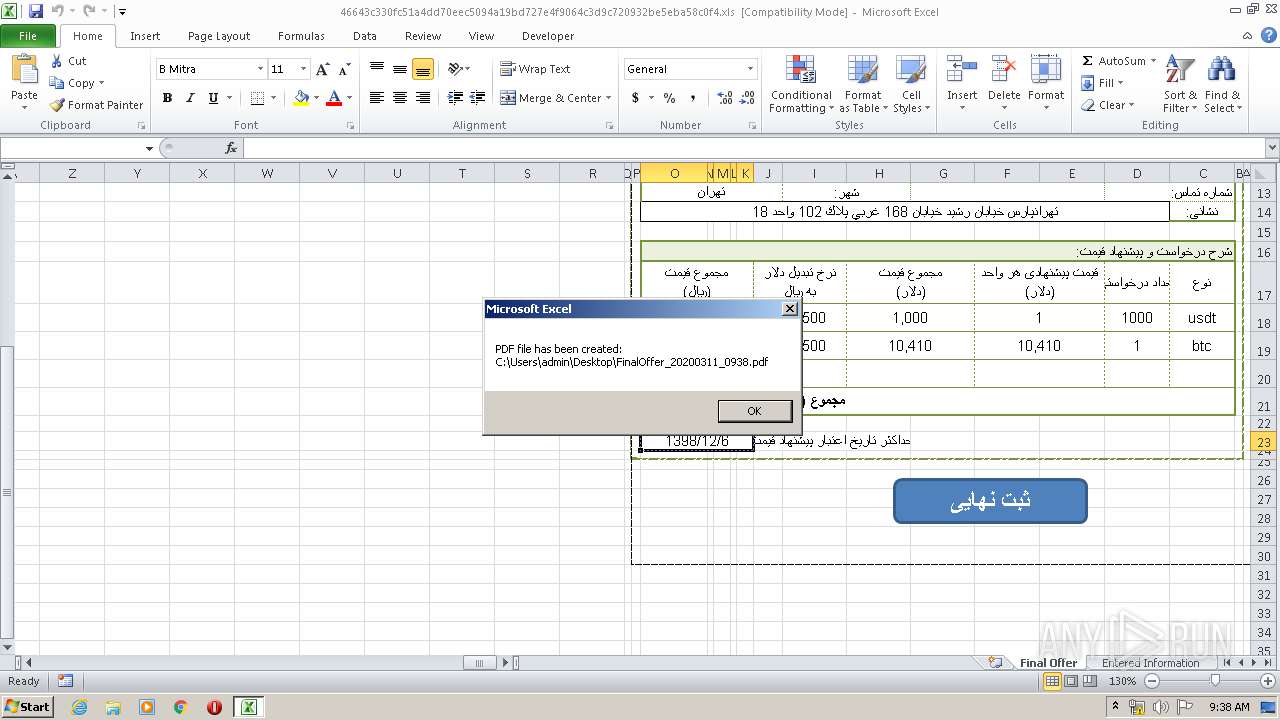
Task: Toggle Wrap Text
Action: click(x=536, y=69)
